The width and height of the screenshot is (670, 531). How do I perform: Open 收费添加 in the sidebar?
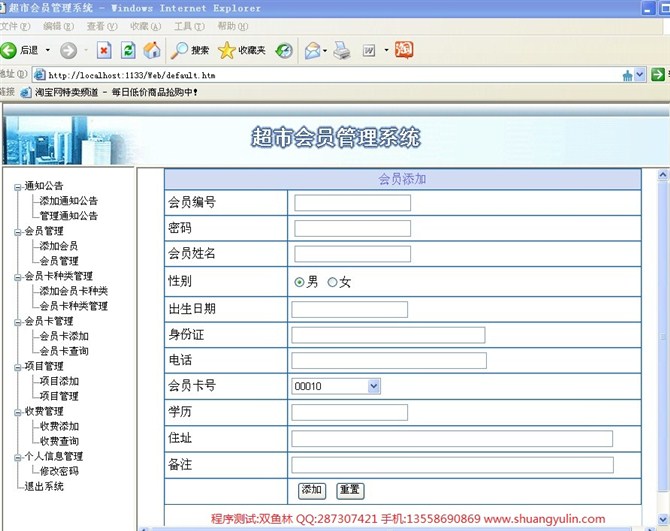point(59,426)
